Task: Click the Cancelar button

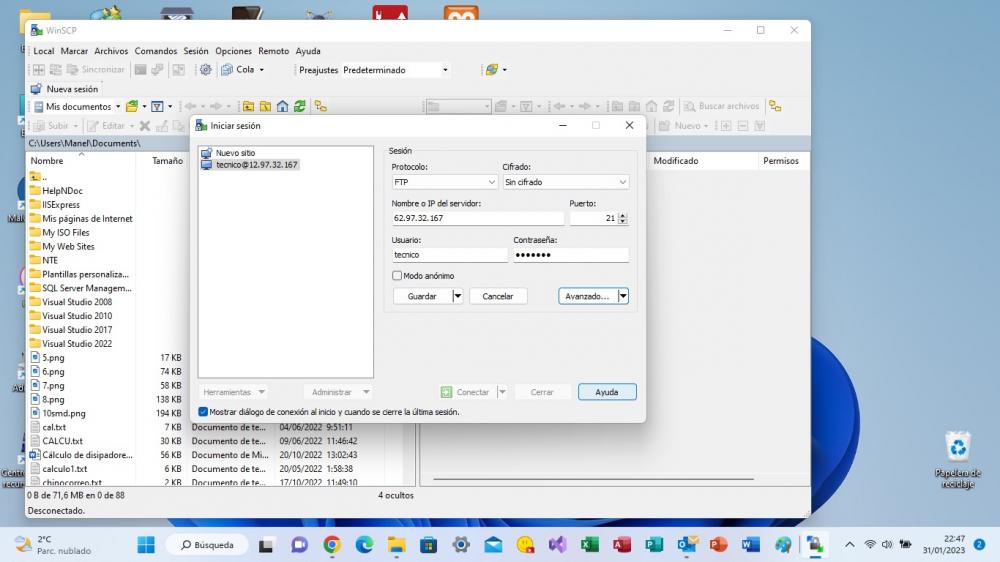Action: pyautogui.click(x=498, y=296)
